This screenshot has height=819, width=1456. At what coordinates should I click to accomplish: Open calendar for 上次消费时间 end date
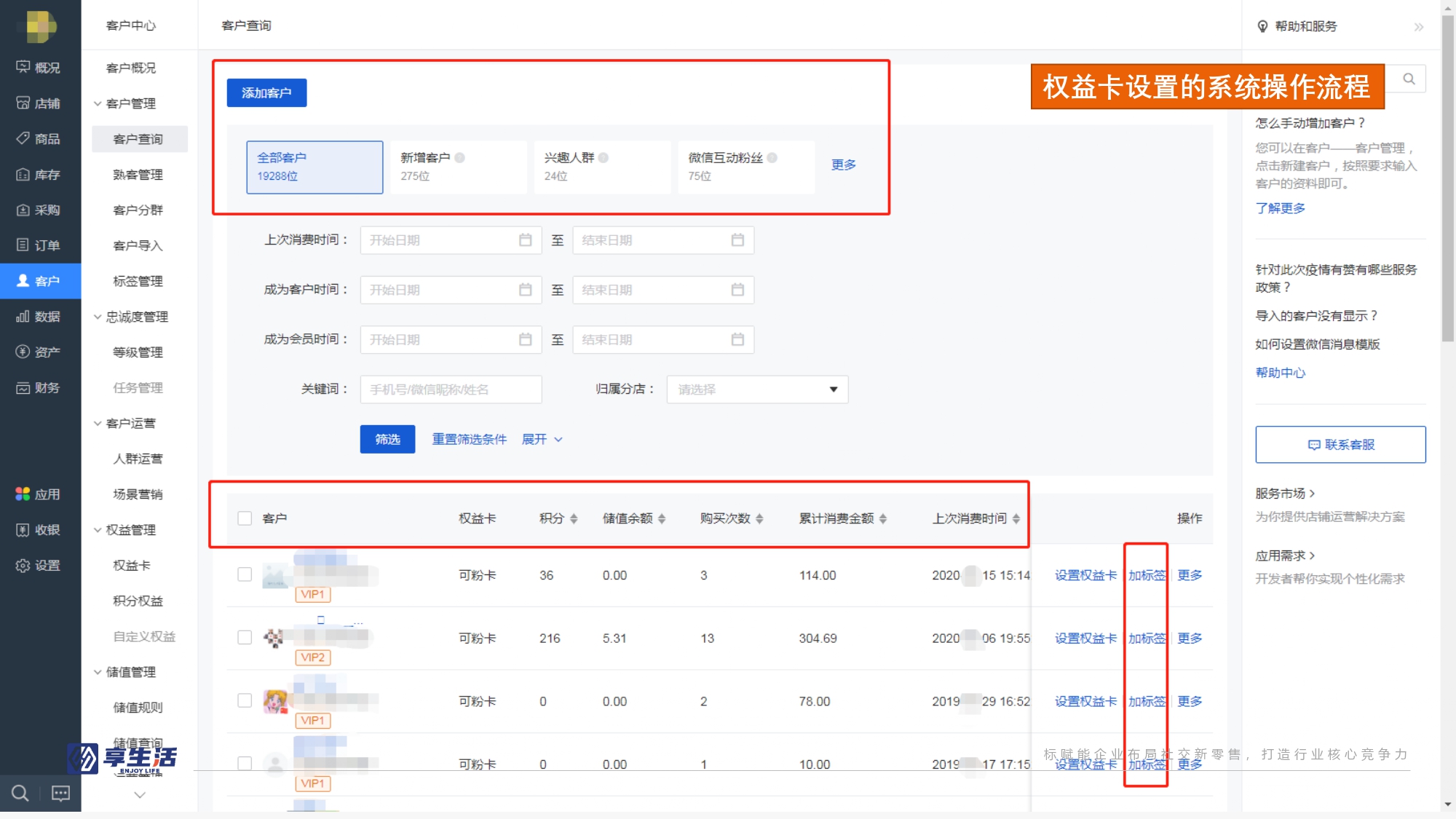point(737,240)
